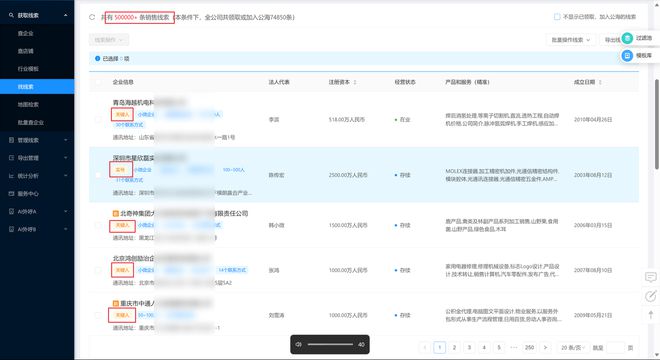Viewport: 660px width, 360px height.
Task: Open 查企业 in the sidebar
Action: 25,33
